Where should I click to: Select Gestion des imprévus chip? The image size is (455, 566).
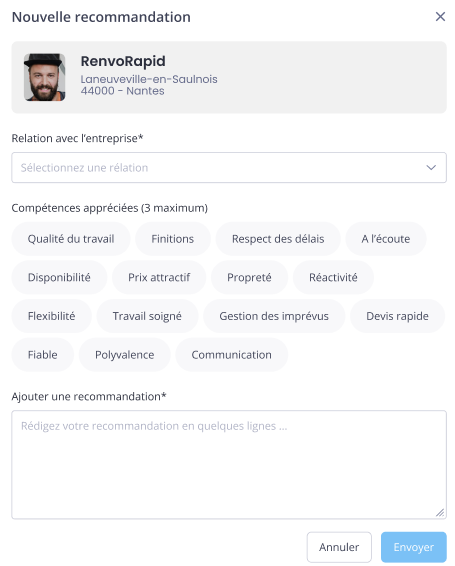(x=274, y=316)
